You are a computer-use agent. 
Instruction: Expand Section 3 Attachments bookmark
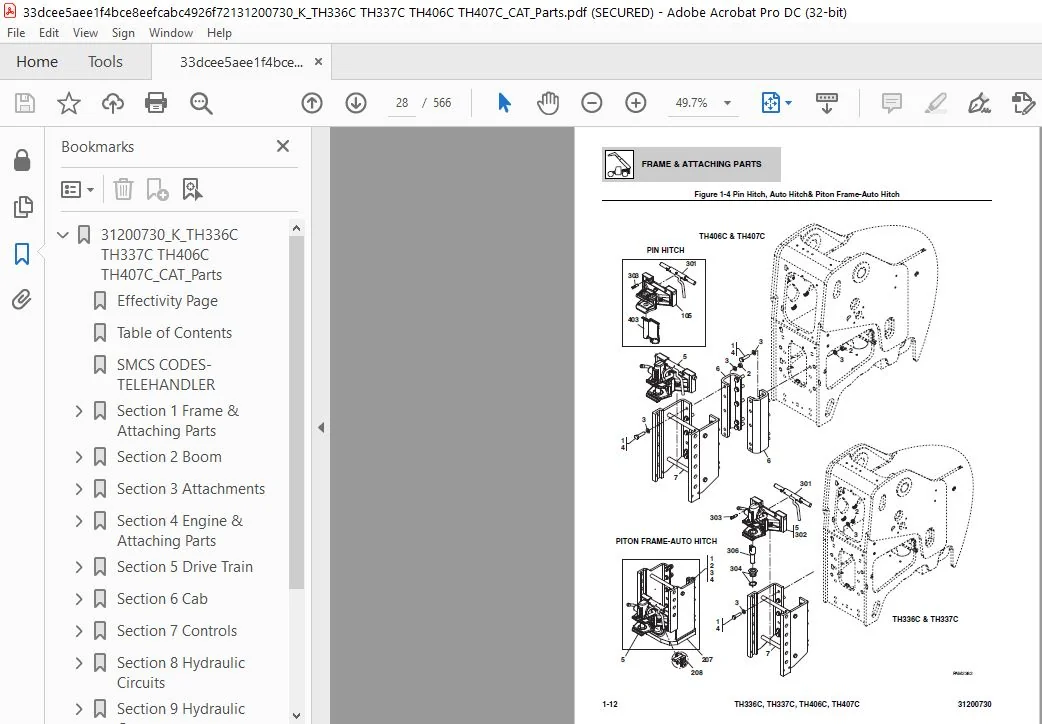click(x=79, y=489)
